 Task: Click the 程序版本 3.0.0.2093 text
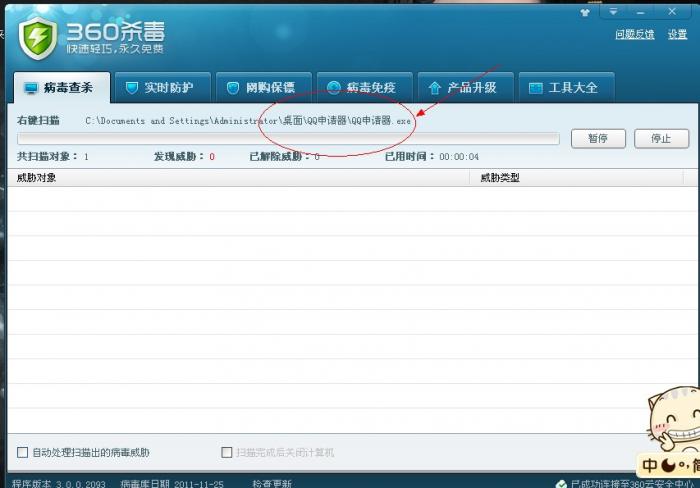[58, 484]
